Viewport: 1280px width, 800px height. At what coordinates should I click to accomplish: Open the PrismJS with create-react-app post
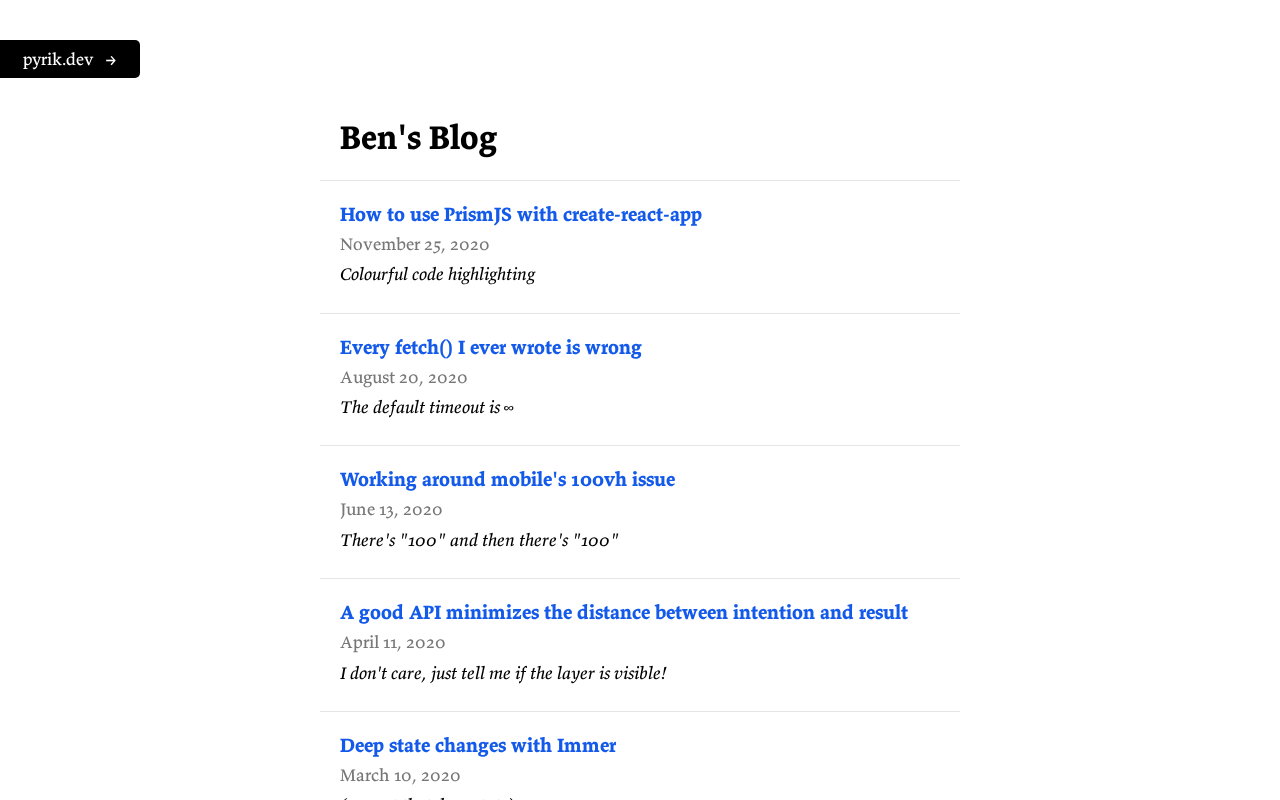pos(520,215)
